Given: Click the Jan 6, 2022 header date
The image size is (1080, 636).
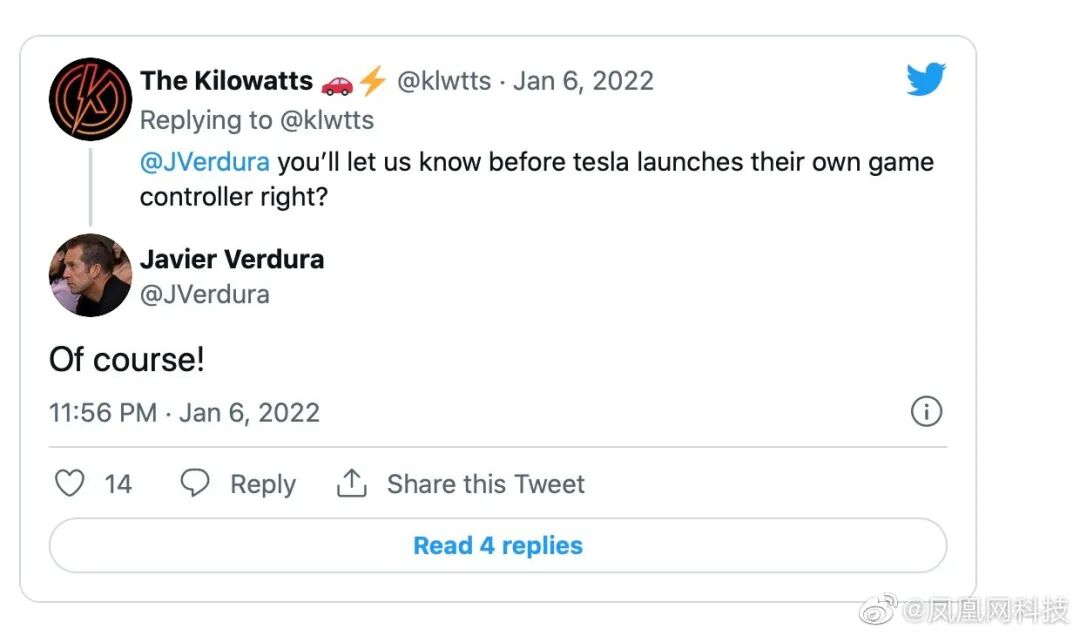Looking at the screenshot, I should 583,81.
